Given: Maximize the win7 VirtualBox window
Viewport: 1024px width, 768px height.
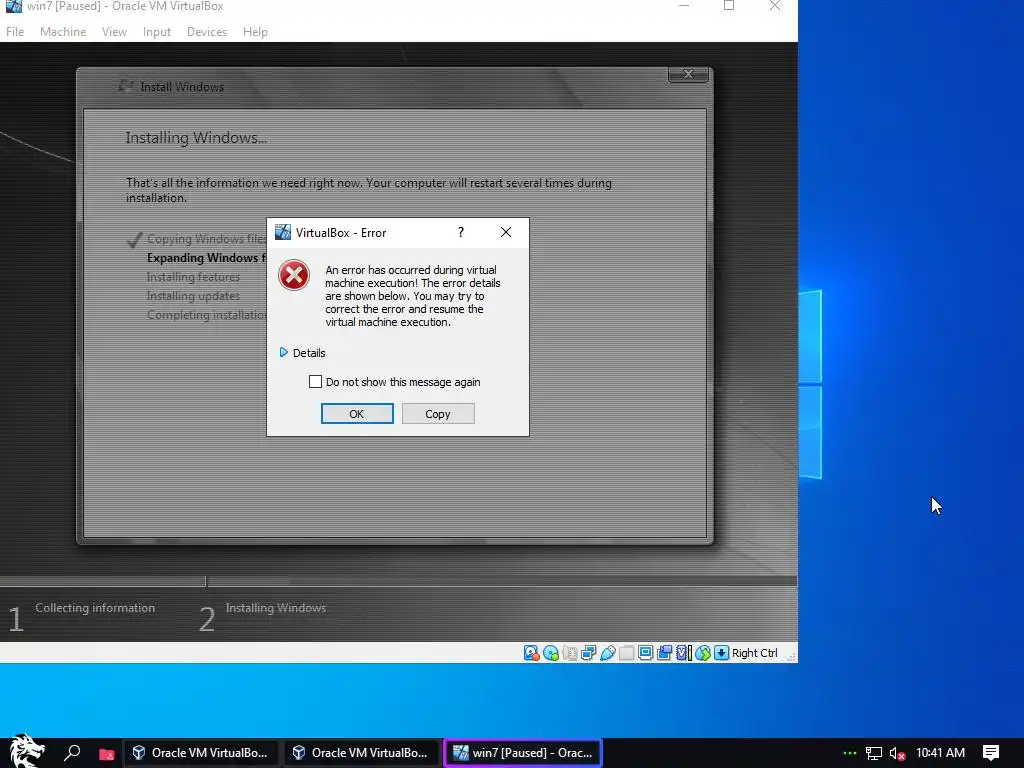Looking at the screenshot, I should coord(729,6).
